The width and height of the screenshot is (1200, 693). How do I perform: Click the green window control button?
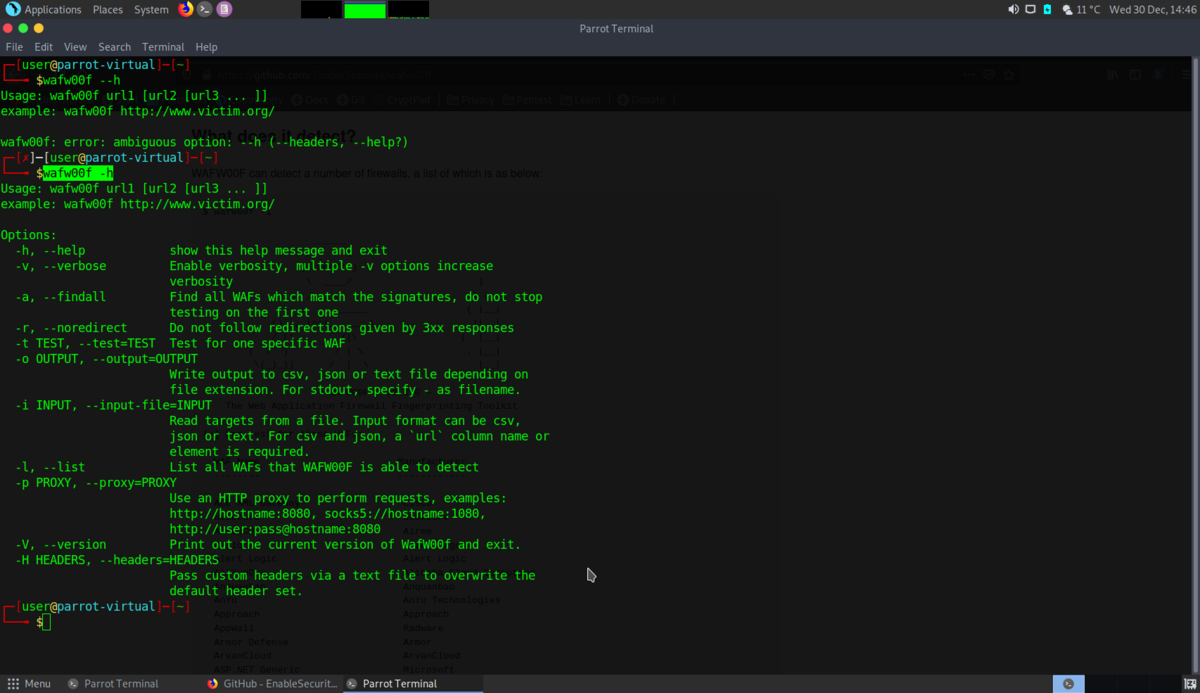[x=24, y=28]
